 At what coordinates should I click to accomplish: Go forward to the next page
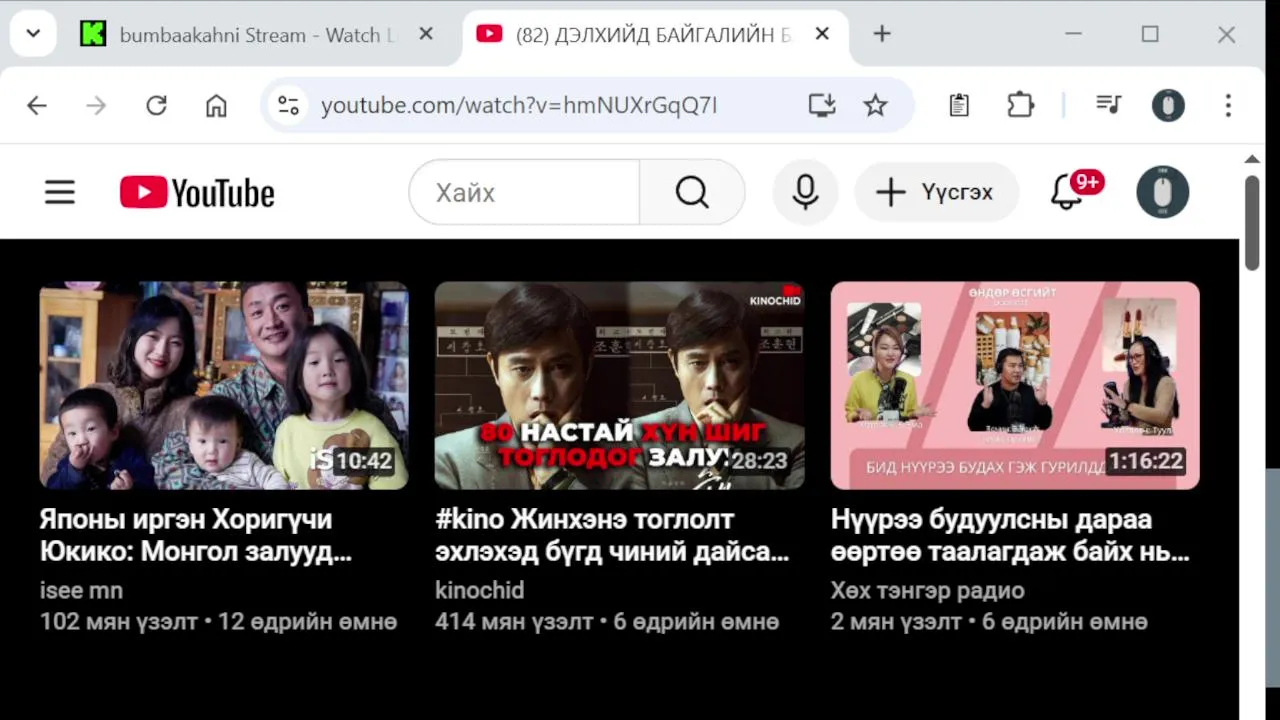coord(96,105)
